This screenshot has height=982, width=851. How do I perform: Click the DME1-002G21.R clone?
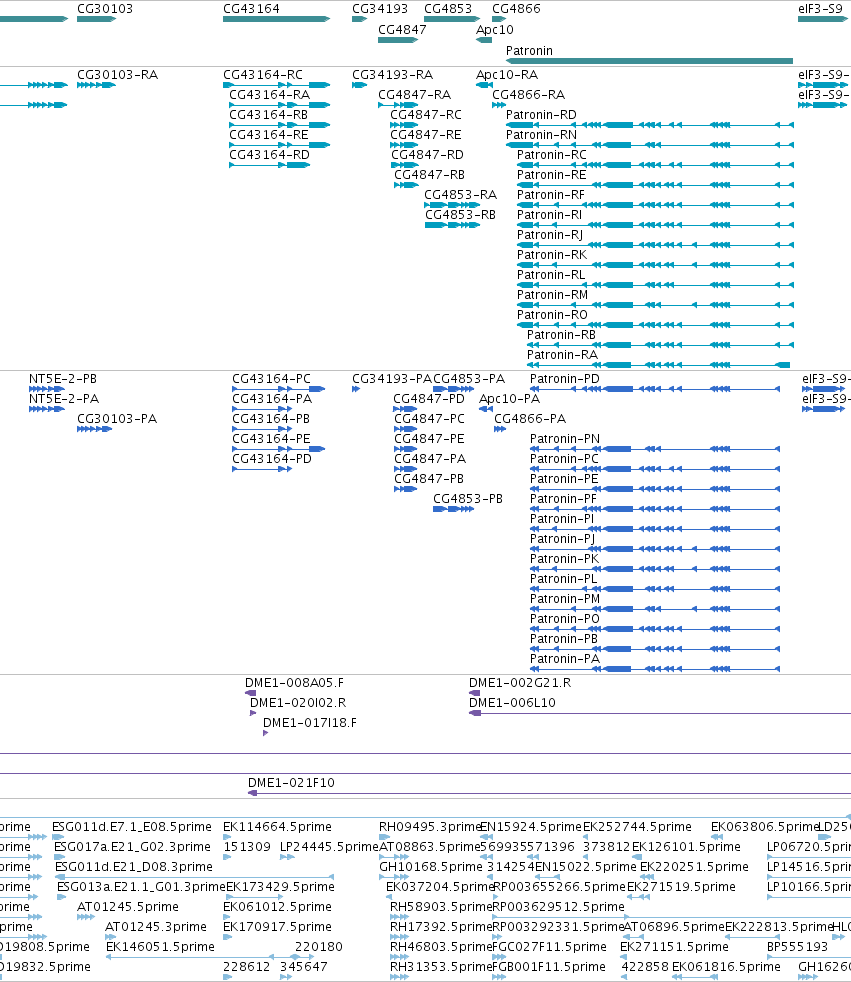pyautogui.click(x=474, y=693)
